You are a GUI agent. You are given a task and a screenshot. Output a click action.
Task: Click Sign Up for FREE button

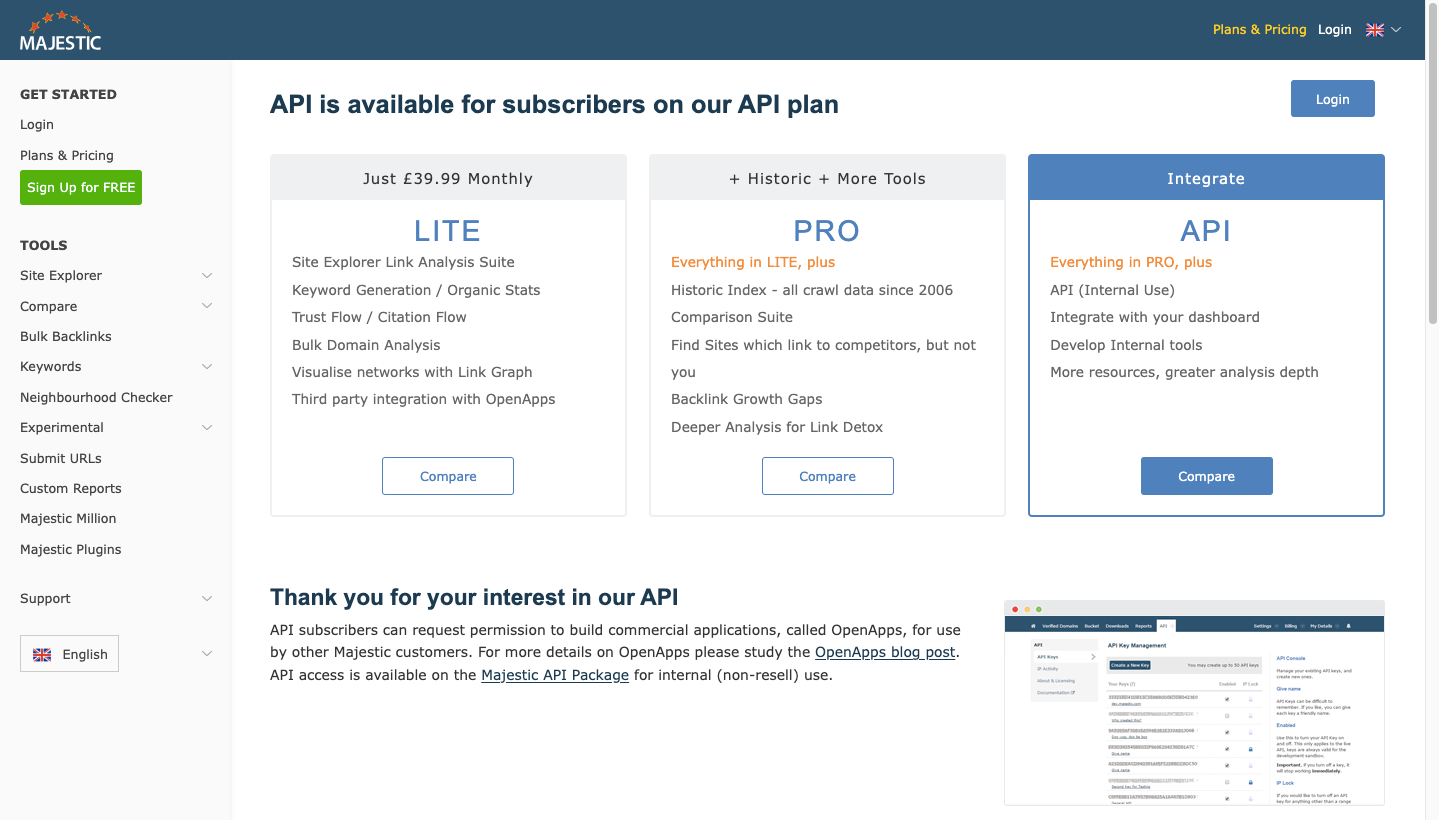[81, 188]
